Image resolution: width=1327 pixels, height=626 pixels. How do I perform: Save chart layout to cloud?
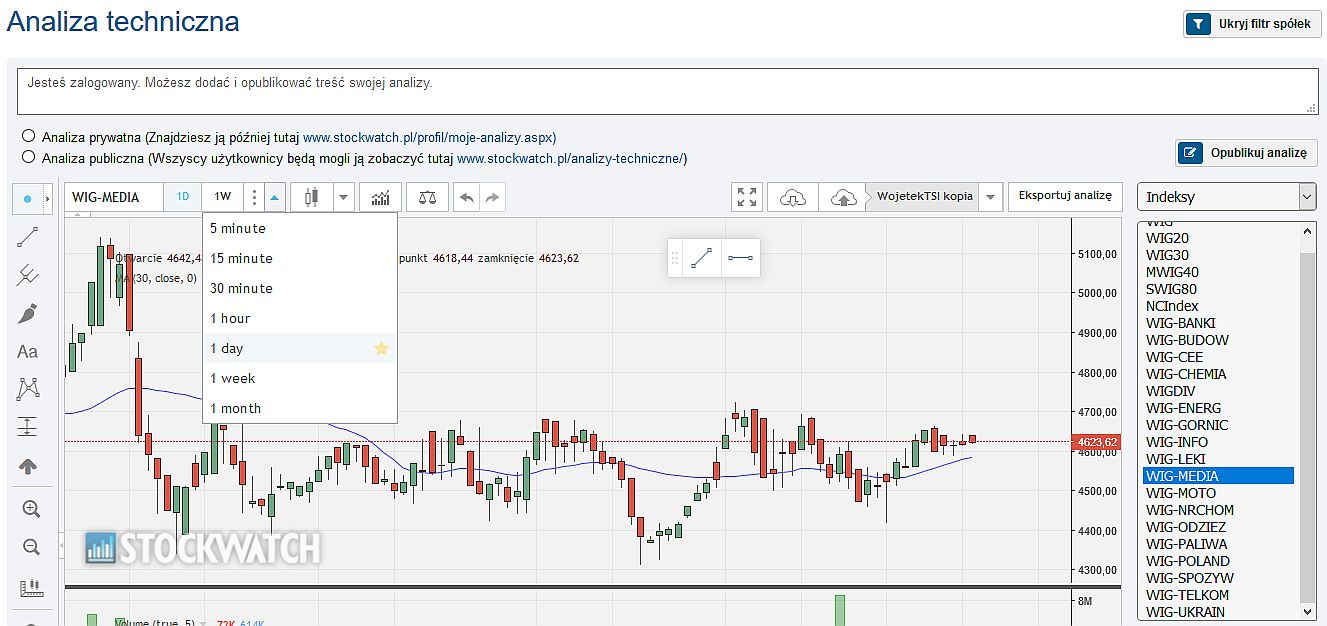(x=844, y=197)
